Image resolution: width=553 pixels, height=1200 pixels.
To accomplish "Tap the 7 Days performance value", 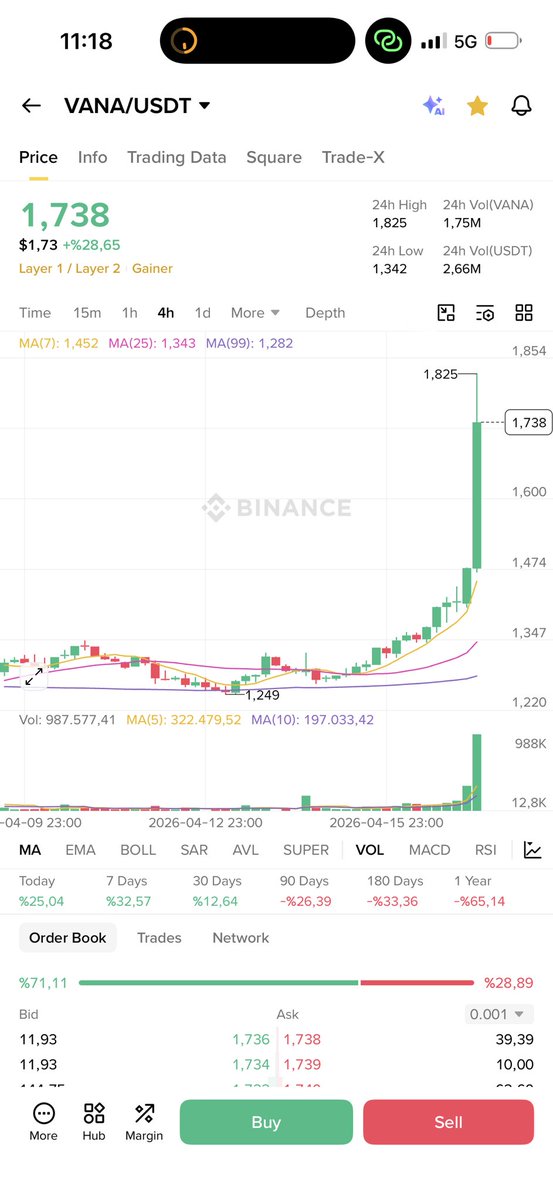I will [128, 901].
